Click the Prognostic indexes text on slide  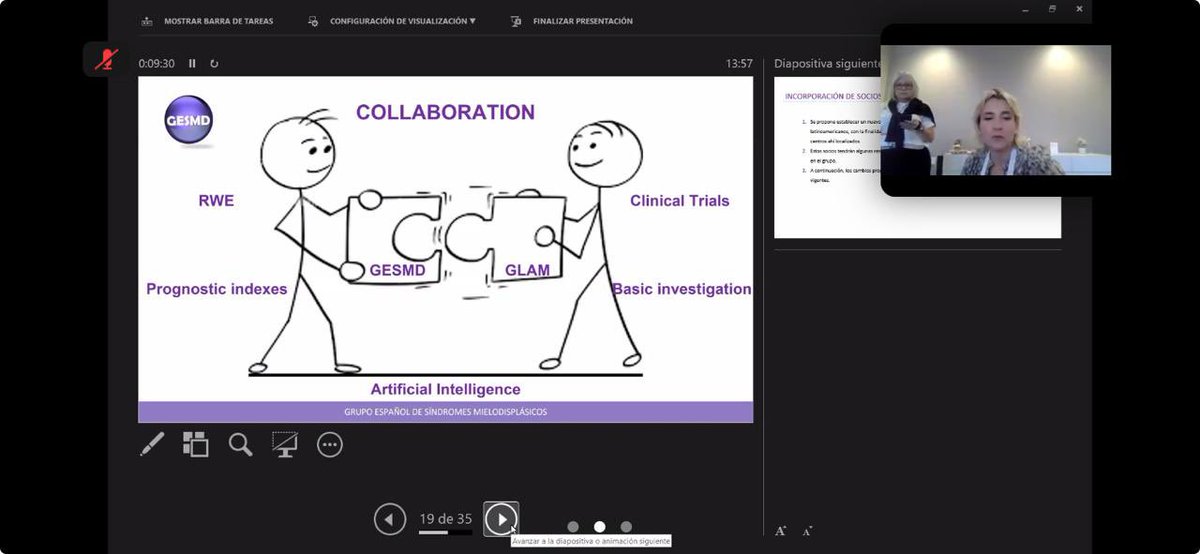[217, 289]
